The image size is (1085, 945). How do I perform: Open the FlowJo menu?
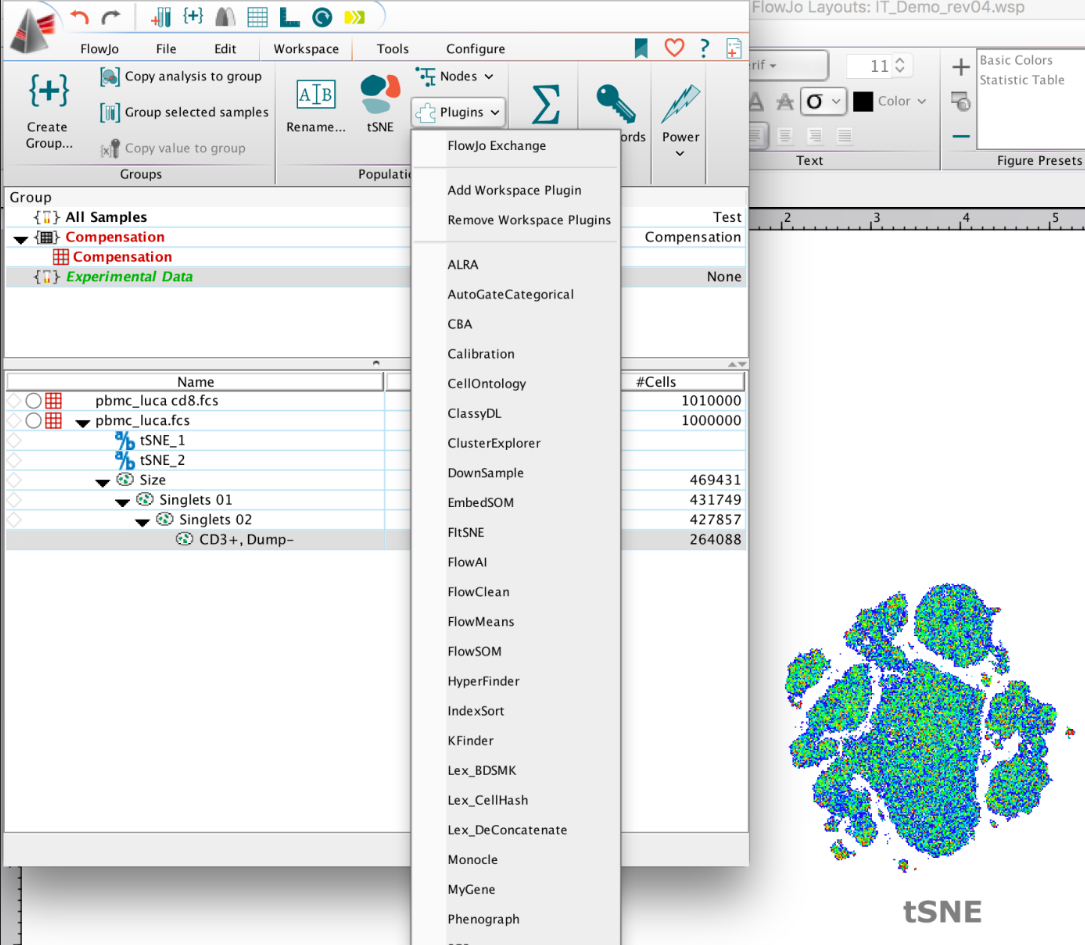(99, 48)
